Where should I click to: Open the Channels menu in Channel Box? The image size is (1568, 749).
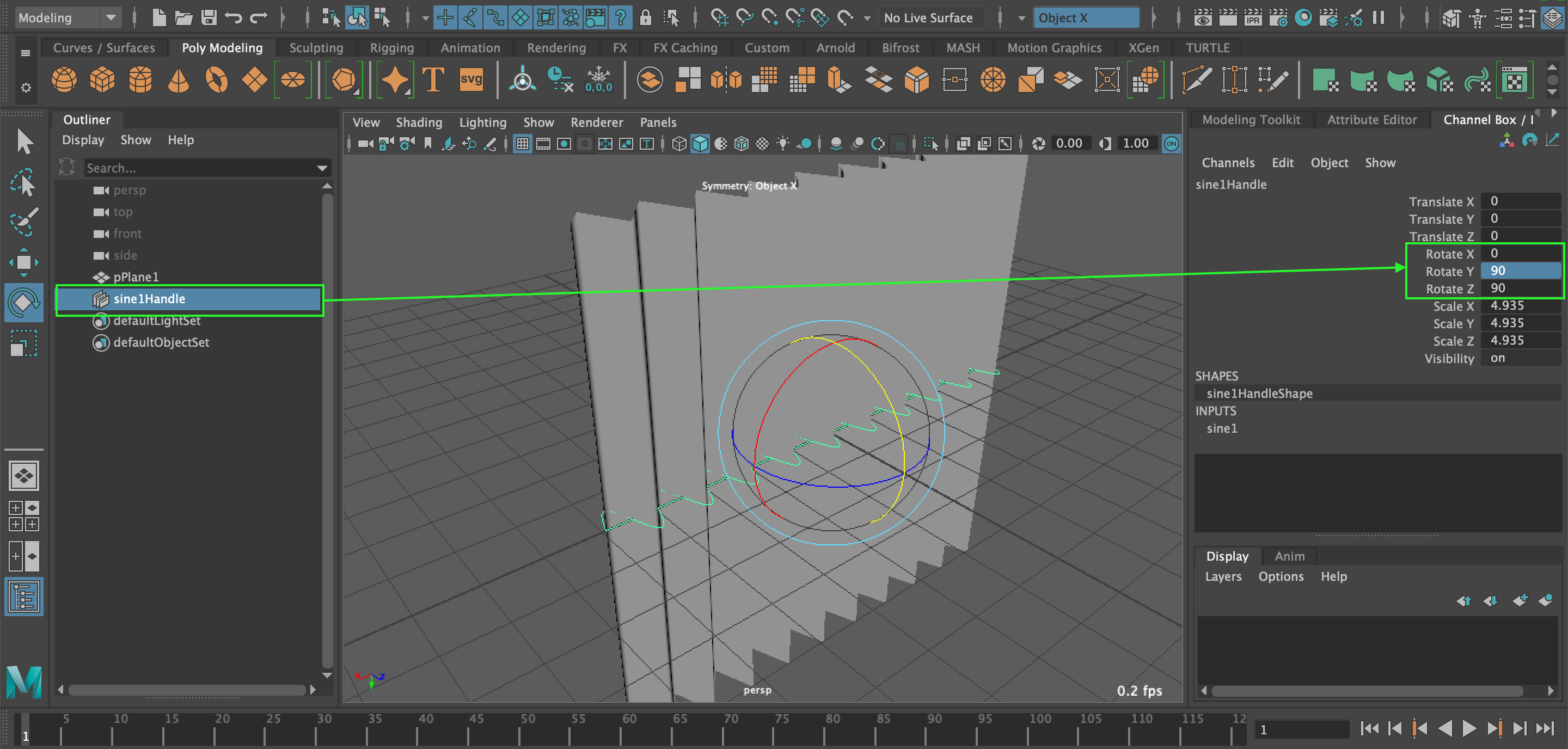(x=1228, y=162)
